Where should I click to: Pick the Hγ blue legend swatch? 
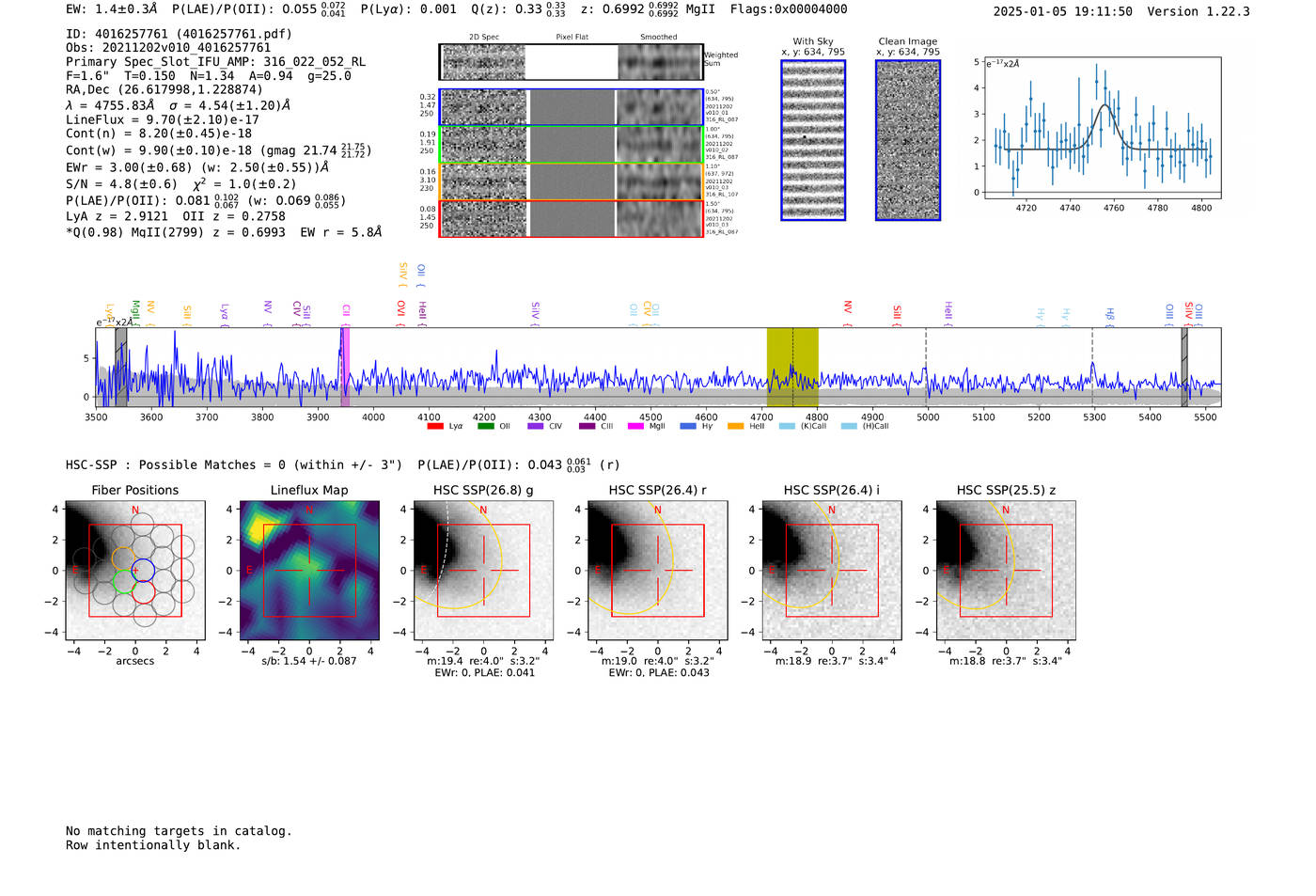pos(688,426)
